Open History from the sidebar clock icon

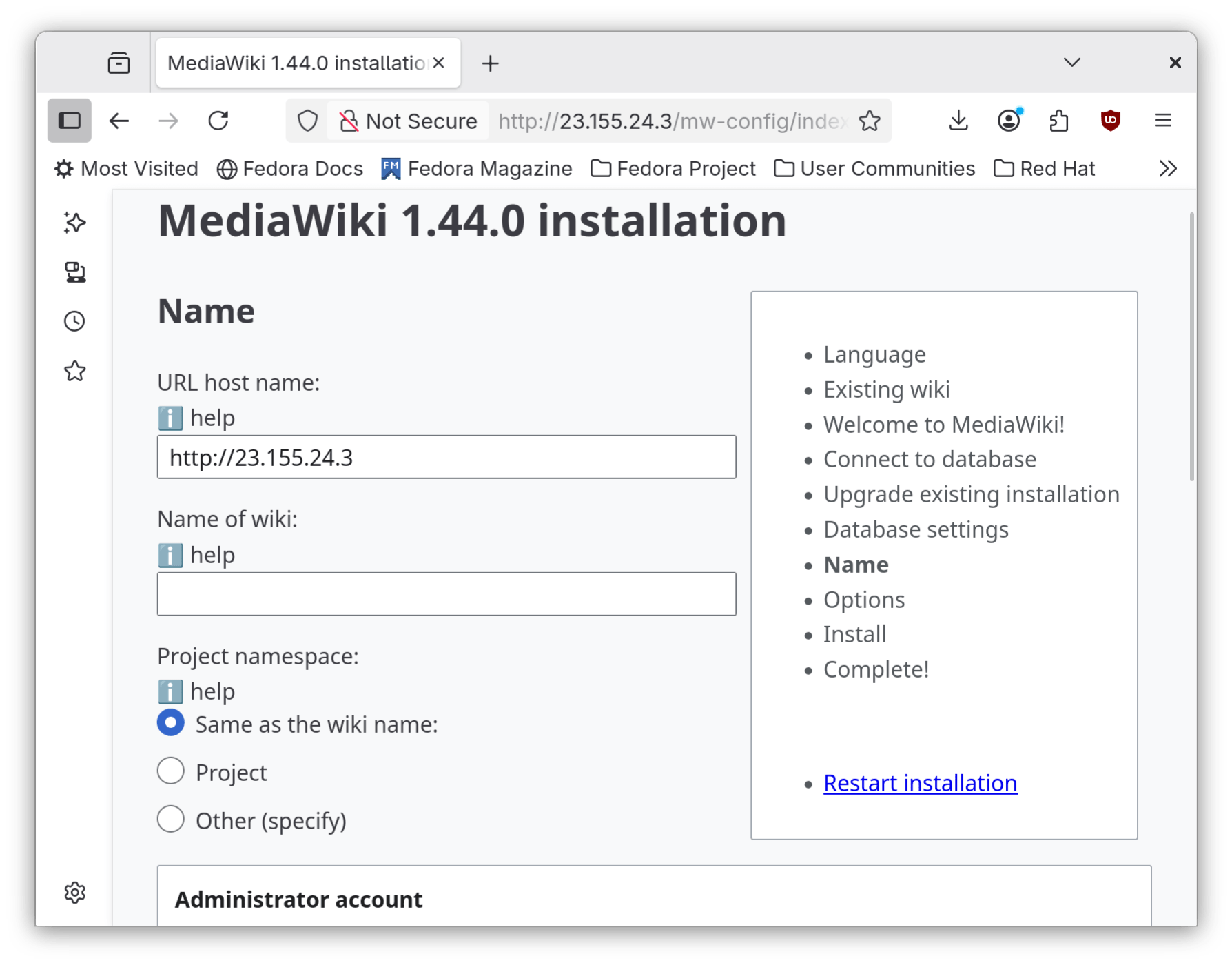coord(74,320)
